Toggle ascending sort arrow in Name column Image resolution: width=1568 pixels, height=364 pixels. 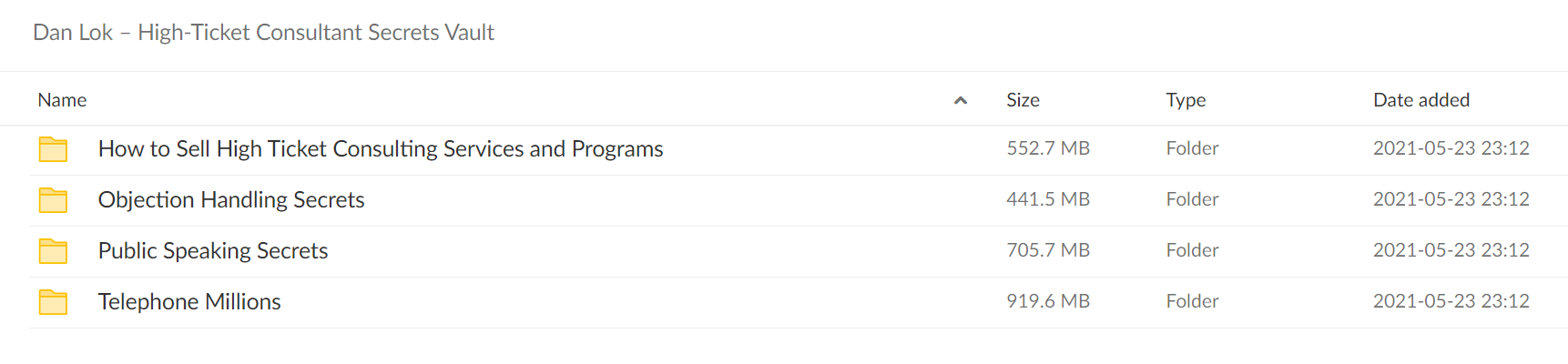click(x=960, y=100)
